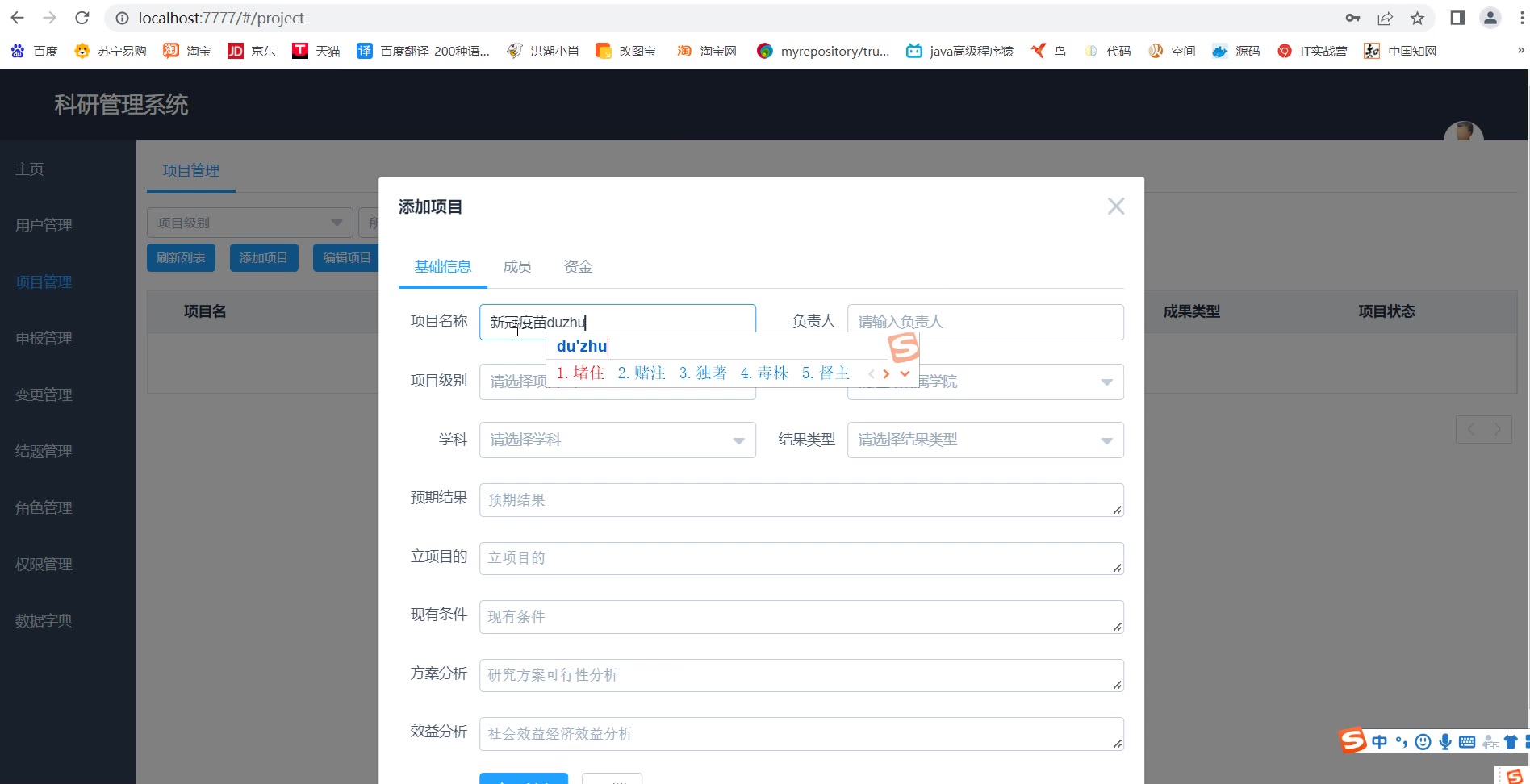This screenshot has height=784, width=1530.
Task: Open Sogou skin shirt icon
Action: (1511, 741)
